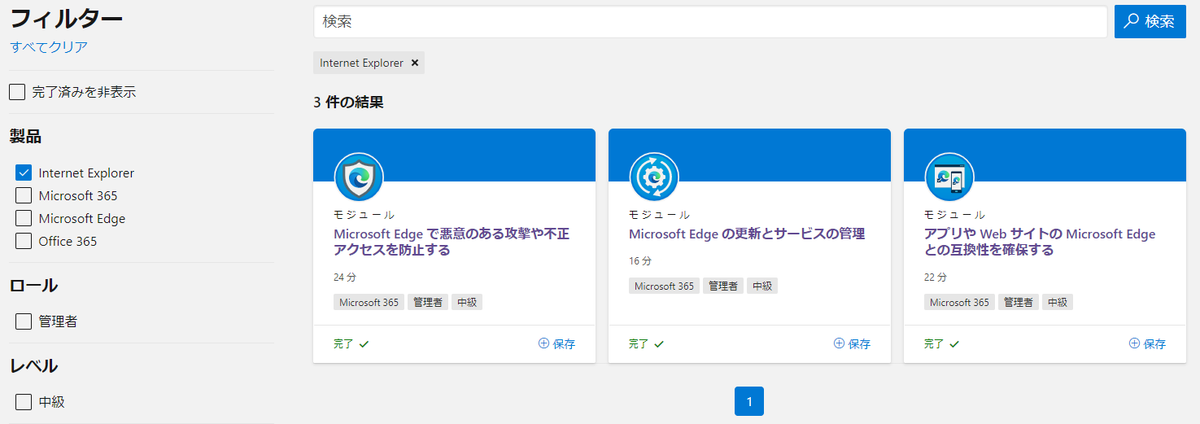Open the shield icon of Edge security module
This screenshot has height=424, width=1200.
pos(358,177)
